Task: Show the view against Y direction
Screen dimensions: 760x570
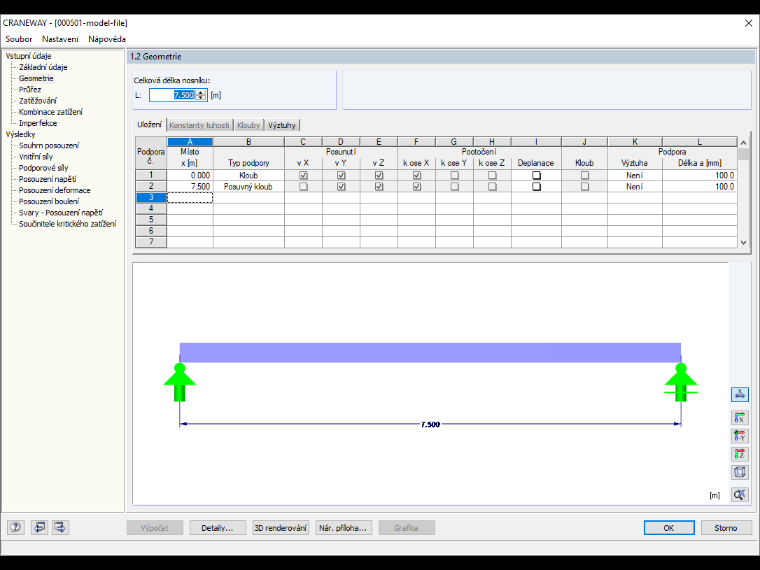Action: click(x=740, y=436)
